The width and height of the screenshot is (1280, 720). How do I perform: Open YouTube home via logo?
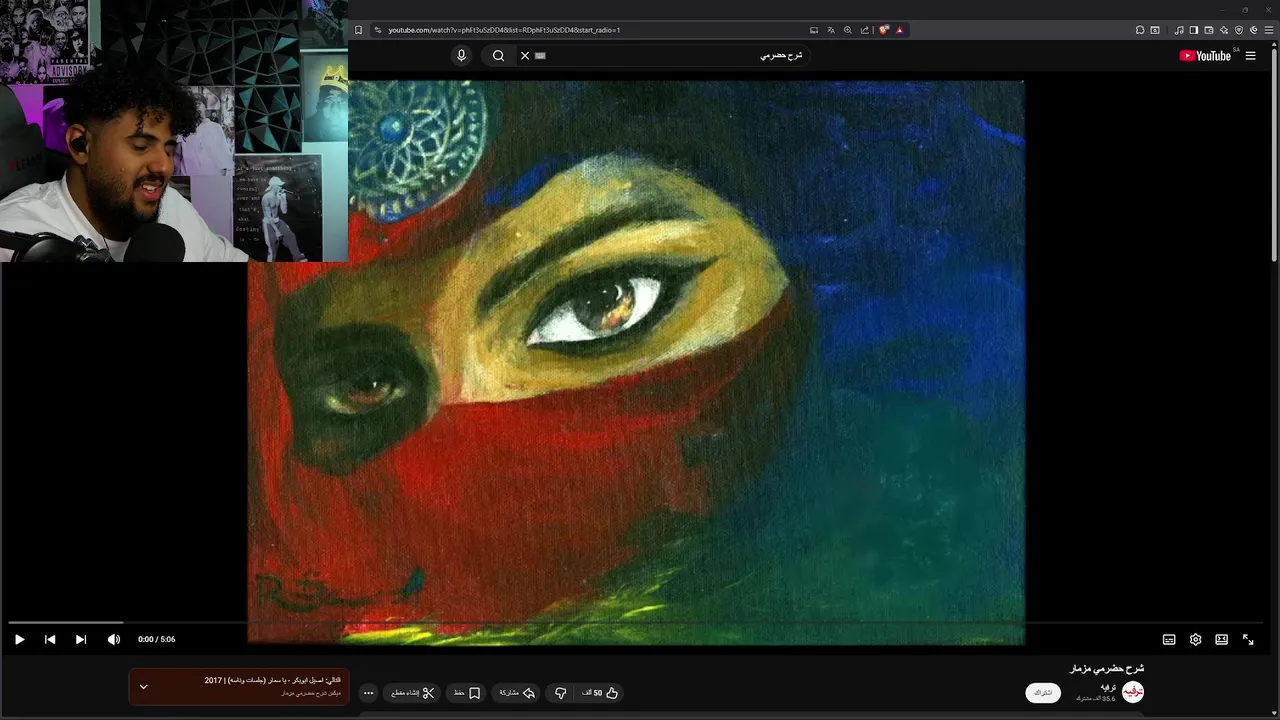1205,56
